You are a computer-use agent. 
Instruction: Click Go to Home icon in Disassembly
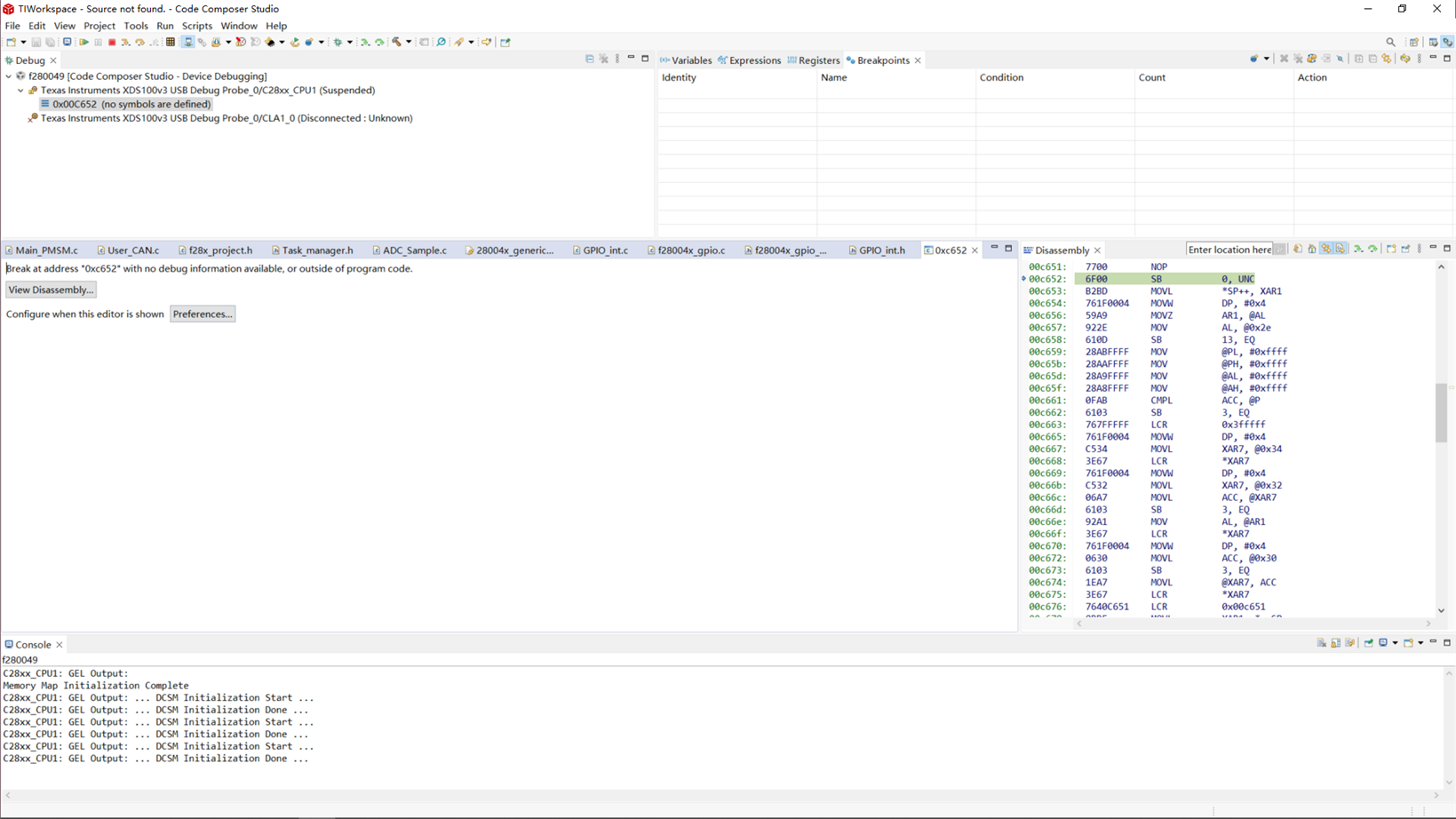[x=1312, y=250]
